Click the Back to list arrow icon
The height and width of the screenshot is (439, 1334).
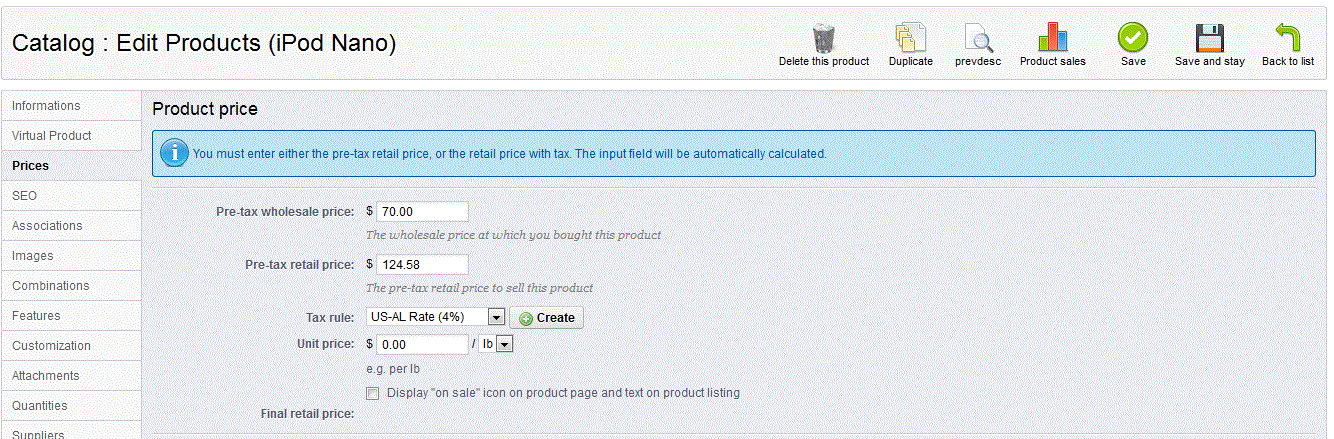[1287, 38]
